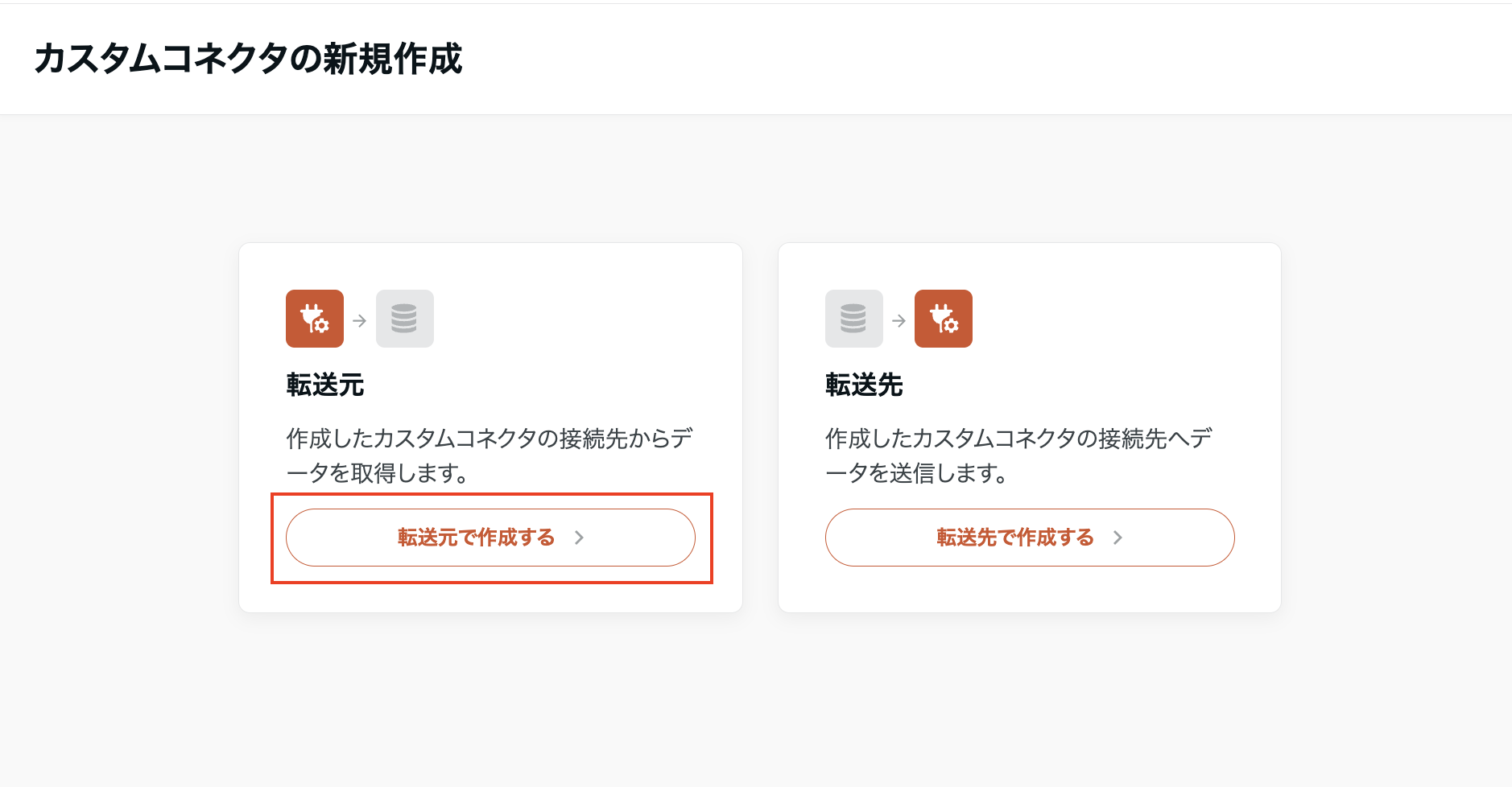
Task: Click the gray database icon in 転送先 card
Action: click(853, 319)
